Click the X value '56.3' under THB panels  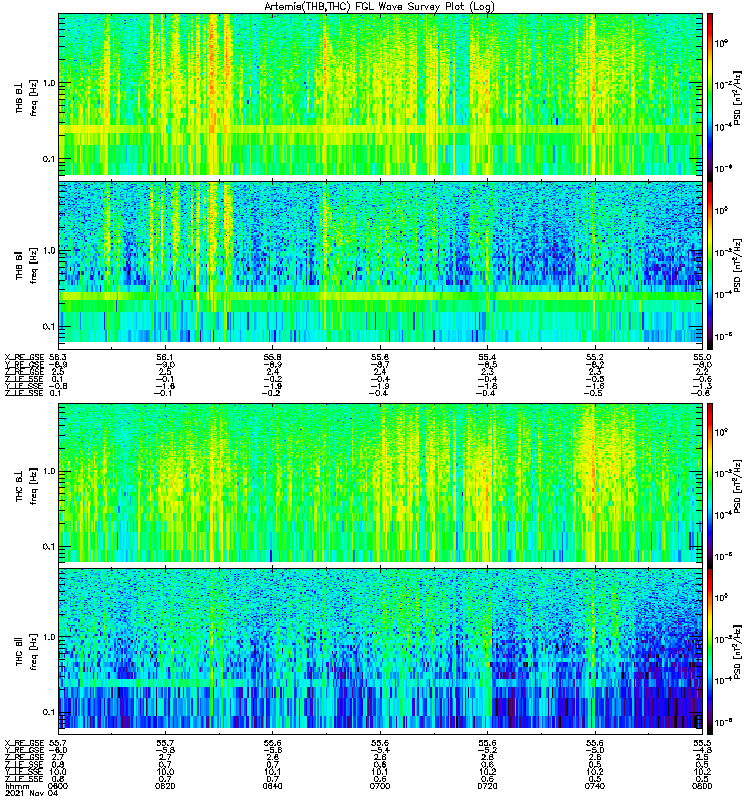[x=57, y=357]
